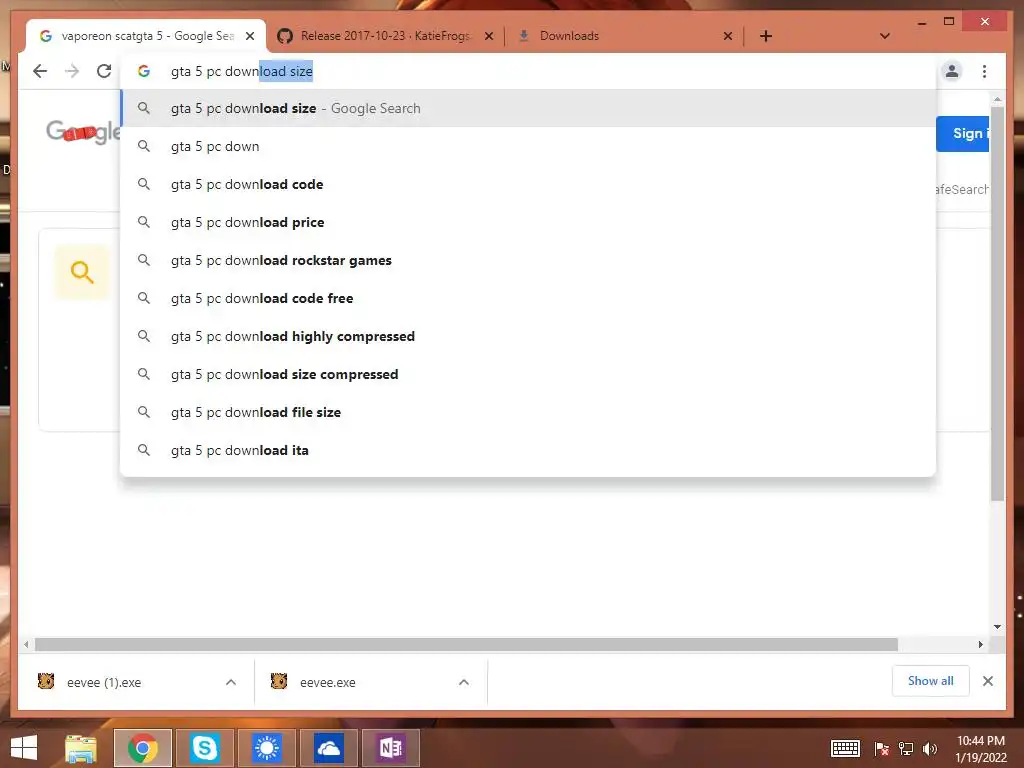
Task: Click the network tray icon
Action: click(x=906, y=748)
